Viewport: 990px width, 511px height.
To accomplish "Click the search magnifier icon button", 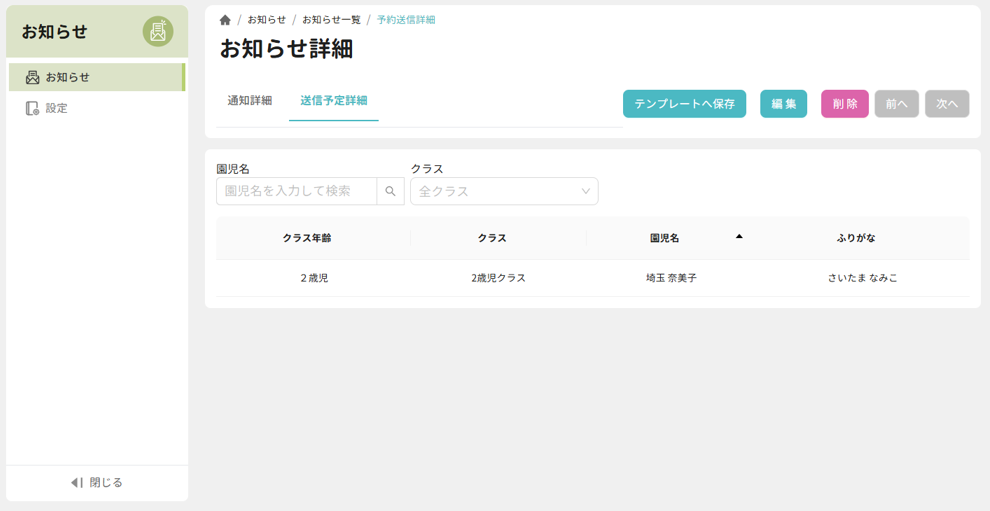I will tap(390, 191).
